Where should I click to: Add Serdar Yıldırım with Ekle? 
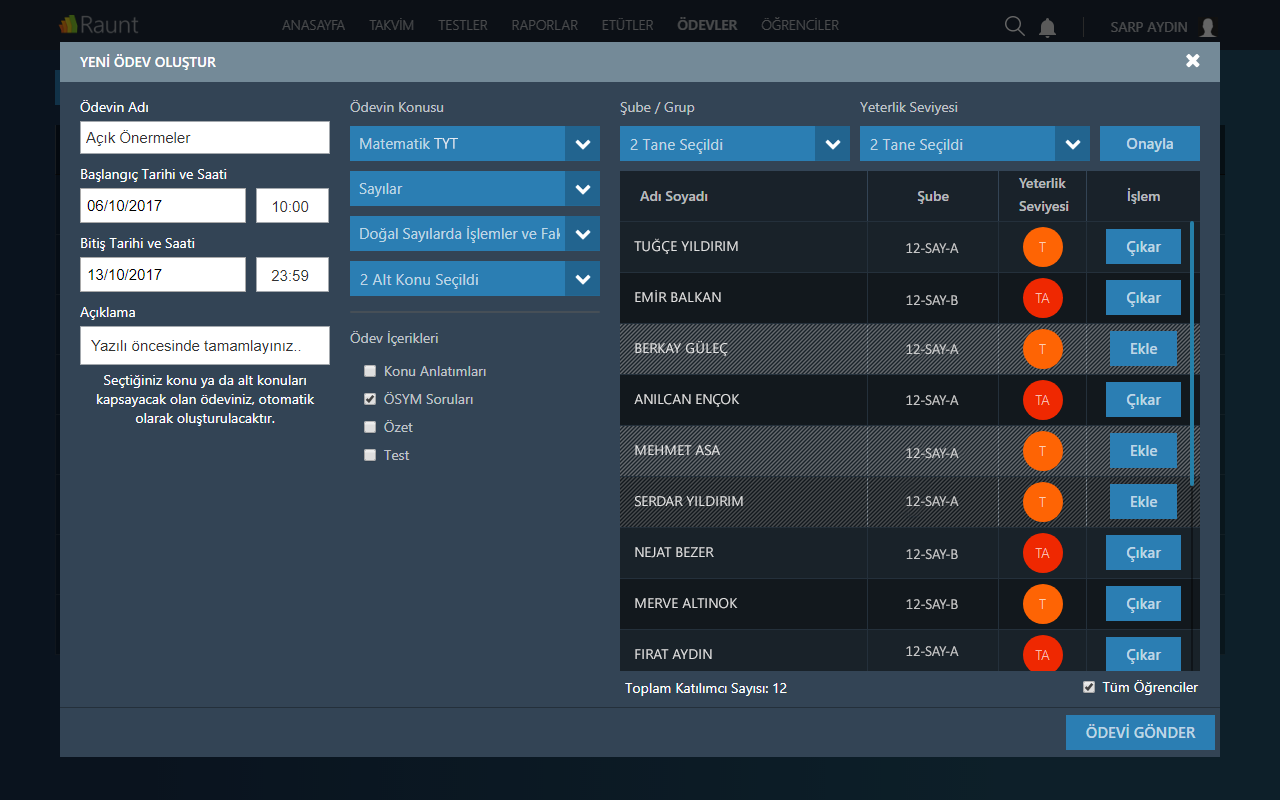[1143, 502]
